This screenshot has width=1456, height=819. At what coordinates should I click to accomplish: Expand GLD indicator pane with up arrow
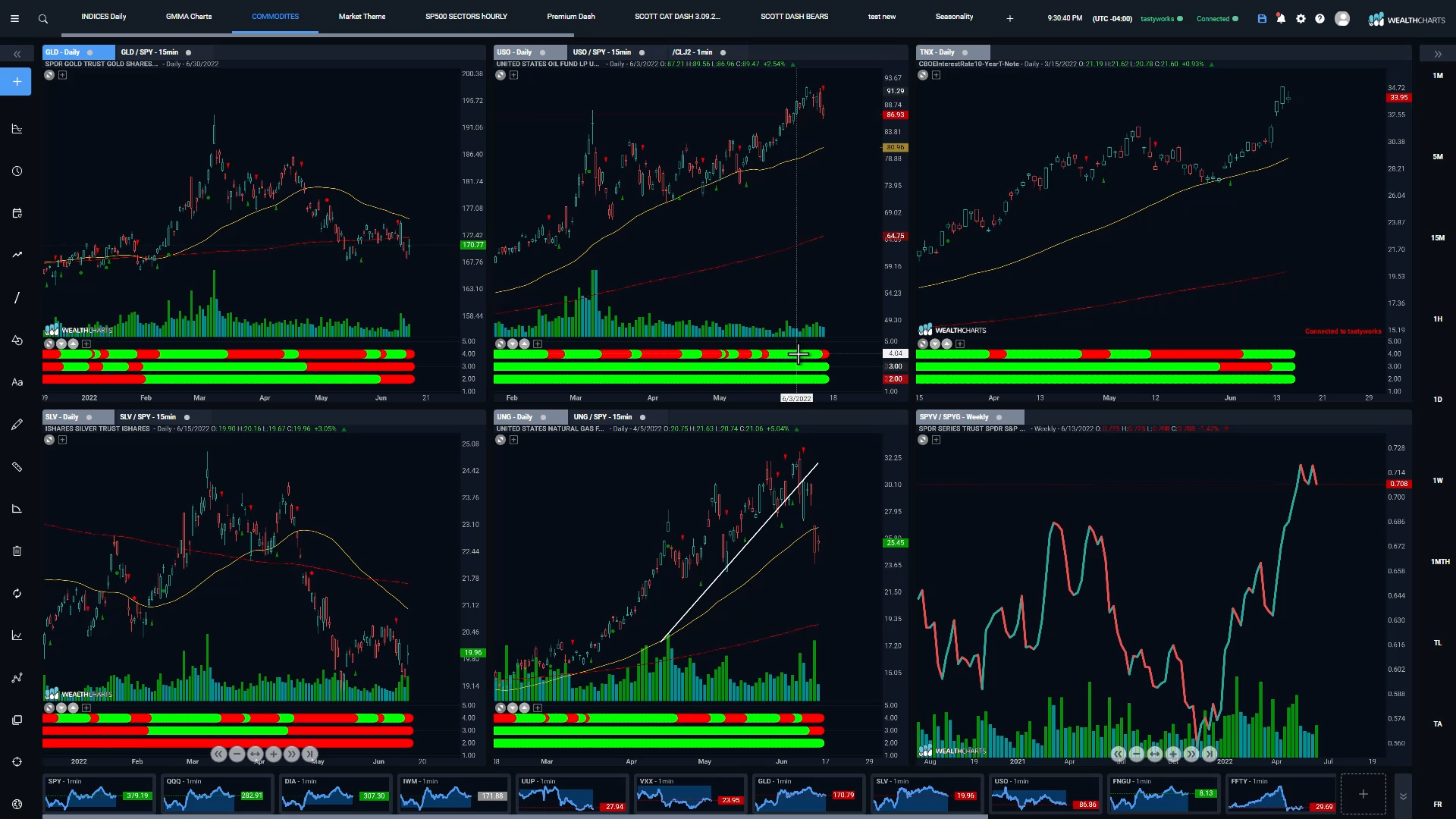pos(73,344)
